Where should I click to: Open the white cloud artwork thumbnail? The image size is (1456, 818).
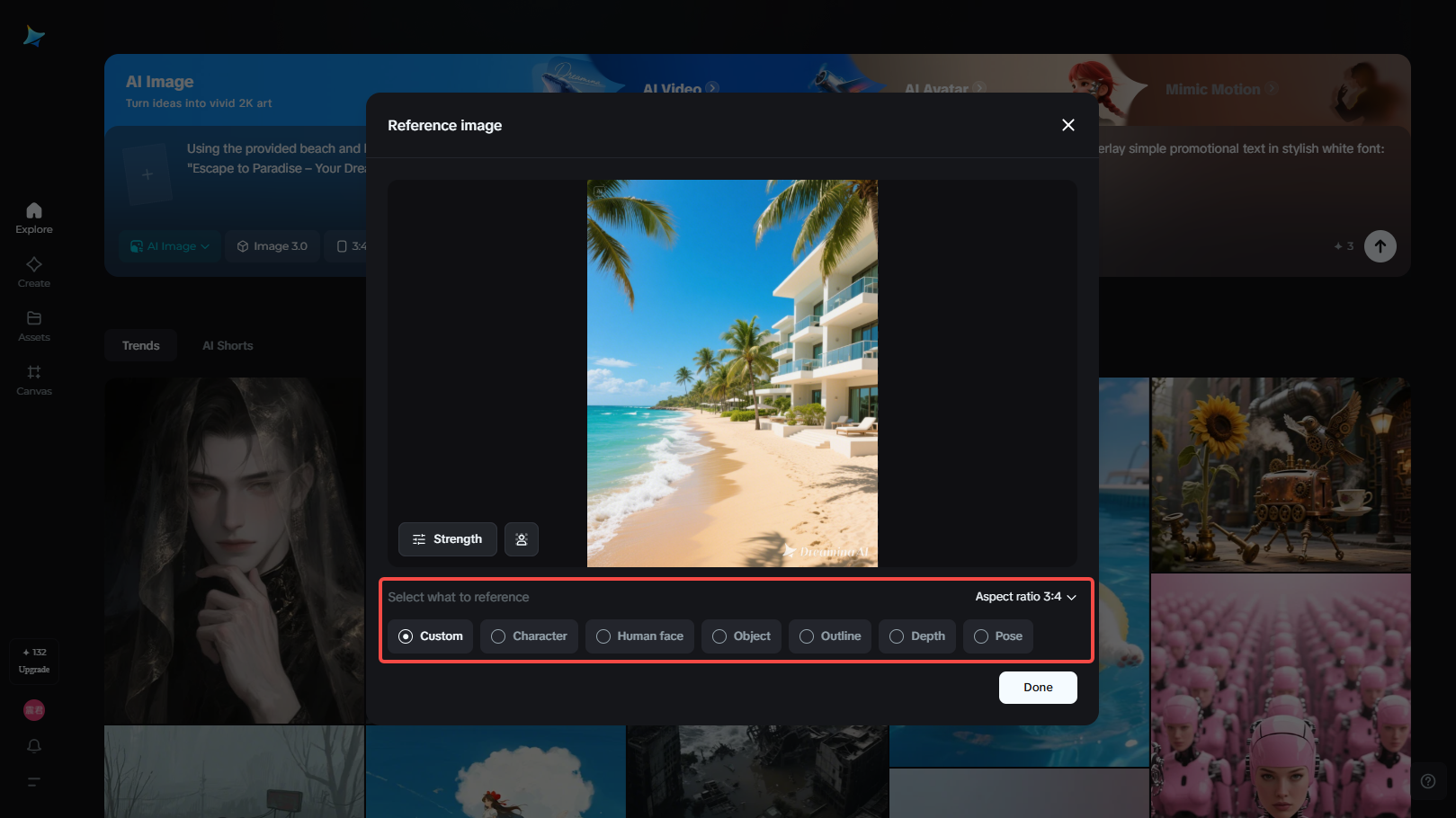coord(496,772)
